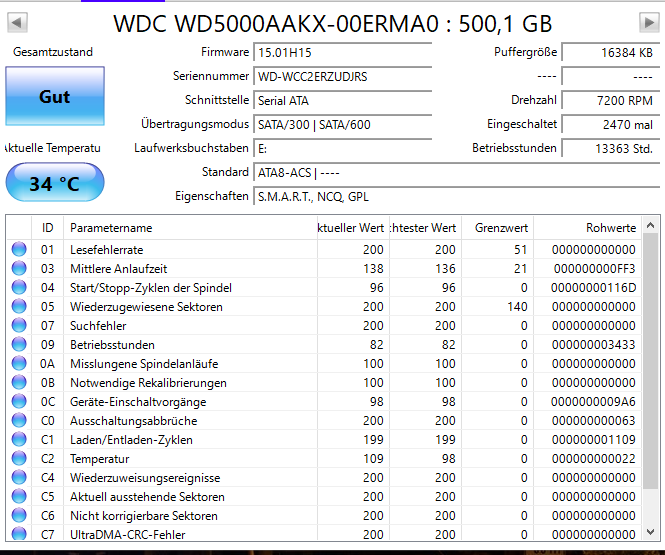Select the Mittlere Anlaufzeit parameter name
This screenshot has width=665, height=555.
pos(118,269)
